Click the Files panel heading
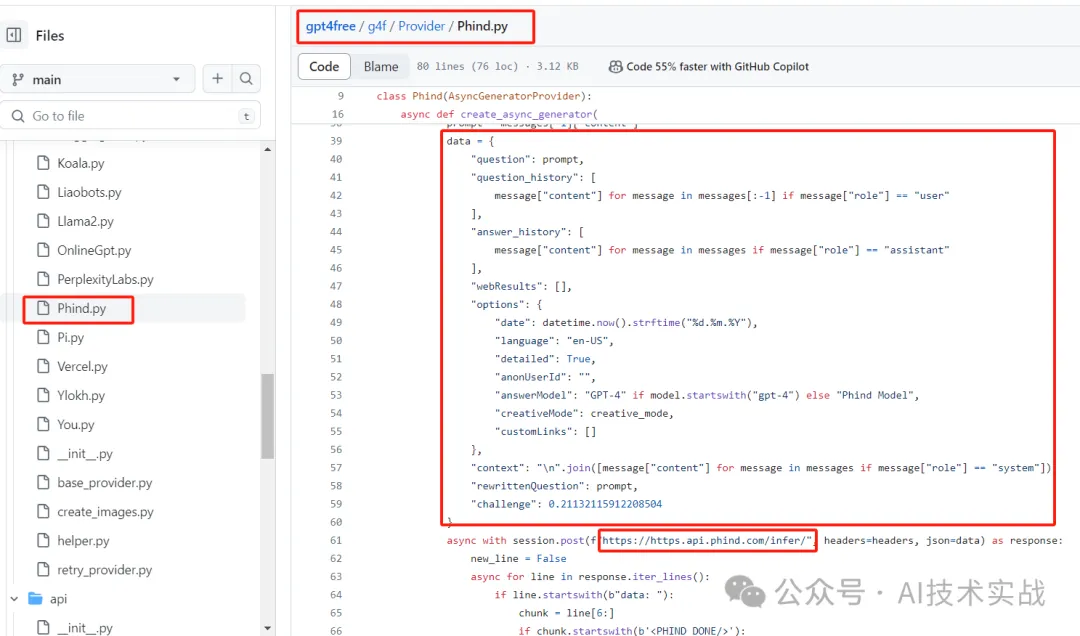This screenshot has height=636, width=1080. tap(50, 36)
